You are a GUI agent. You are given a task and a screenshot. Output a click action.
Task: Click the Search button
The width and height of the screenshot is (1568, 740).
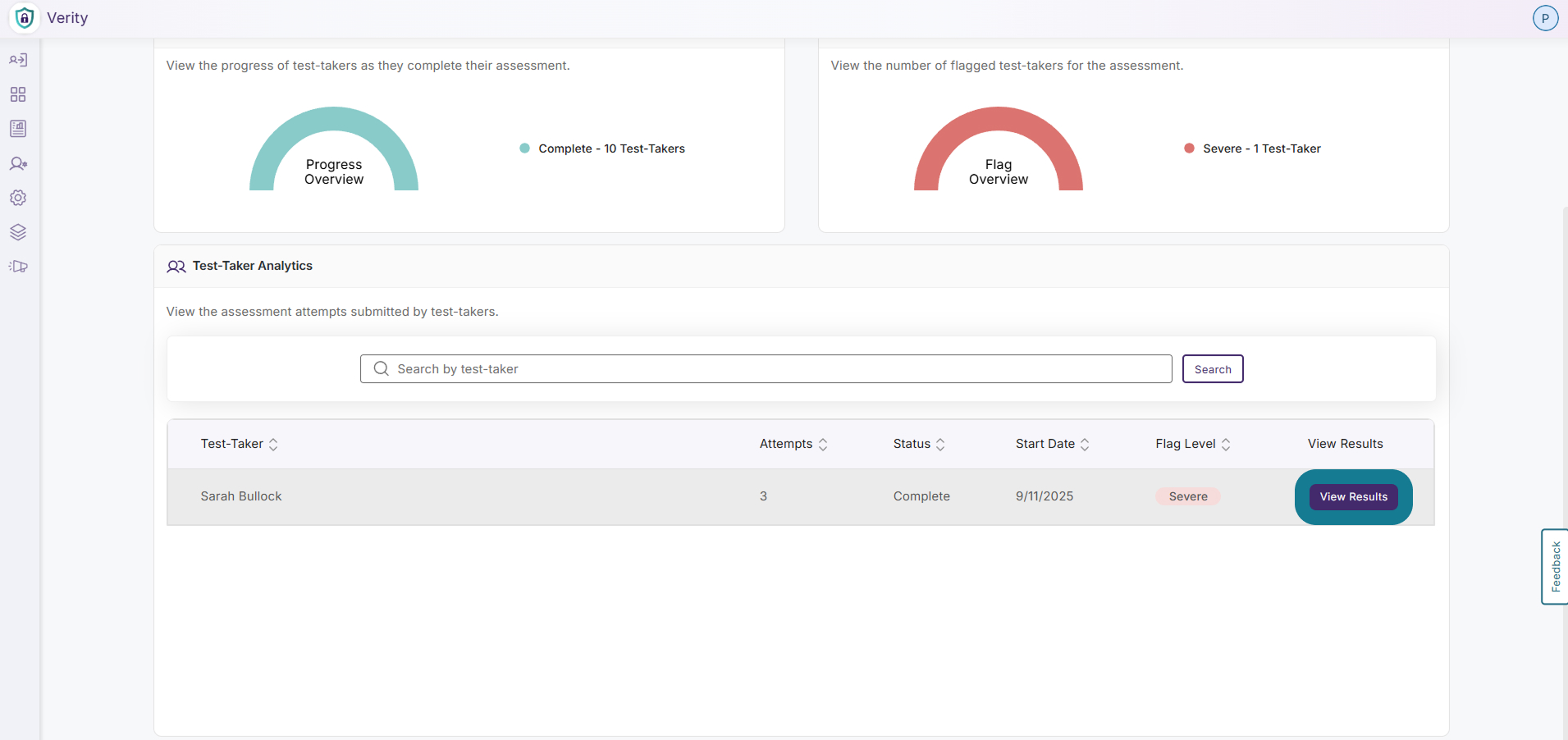point(1213,369)
